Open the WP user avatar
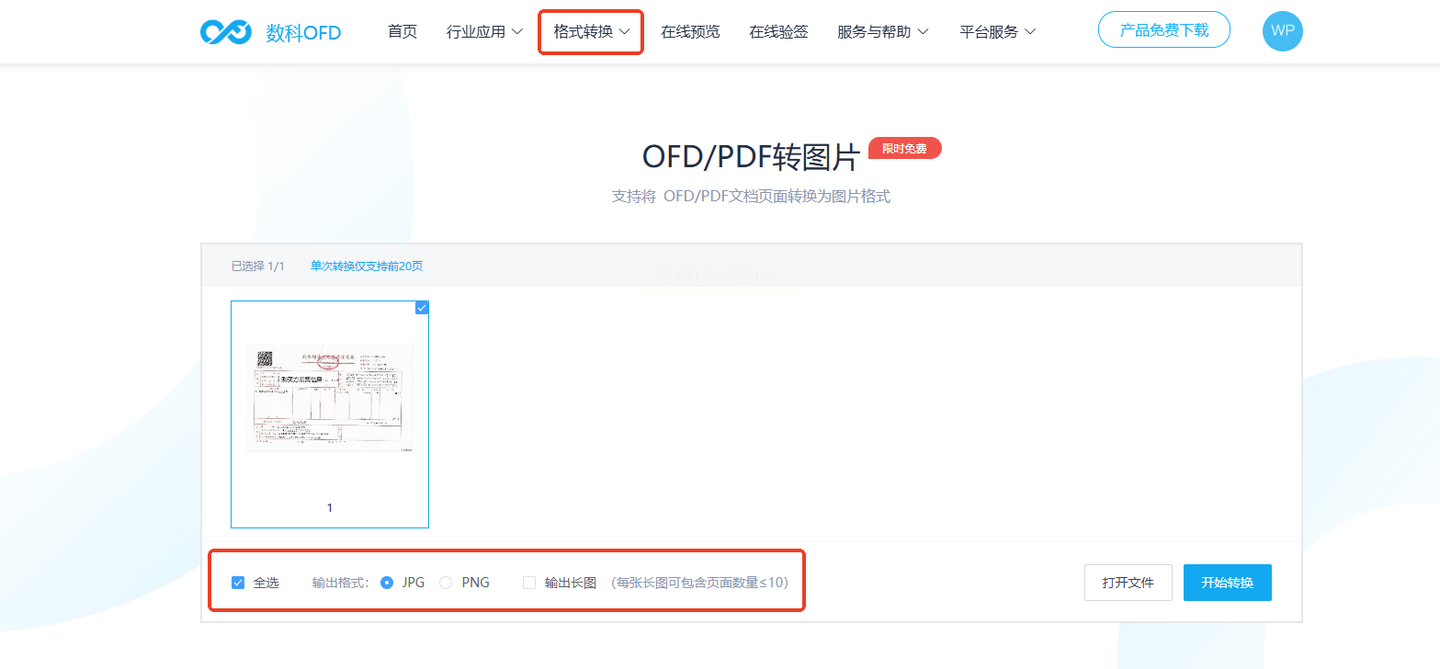 point(1282,31)
